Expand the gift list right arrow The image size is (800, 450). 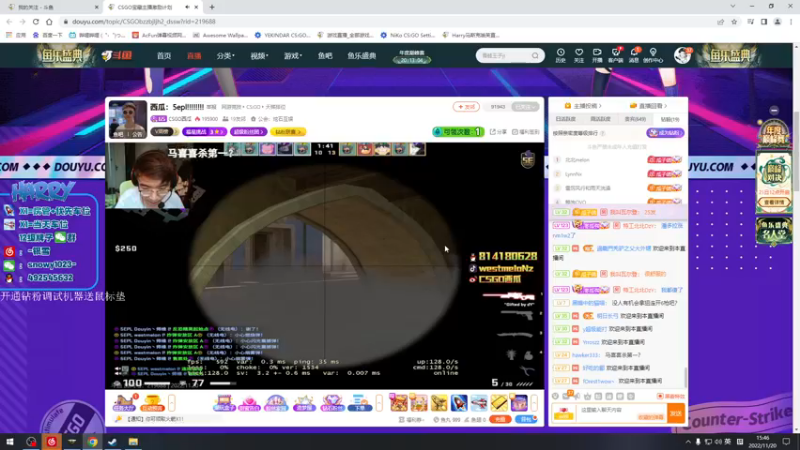[x=534, y=403]
